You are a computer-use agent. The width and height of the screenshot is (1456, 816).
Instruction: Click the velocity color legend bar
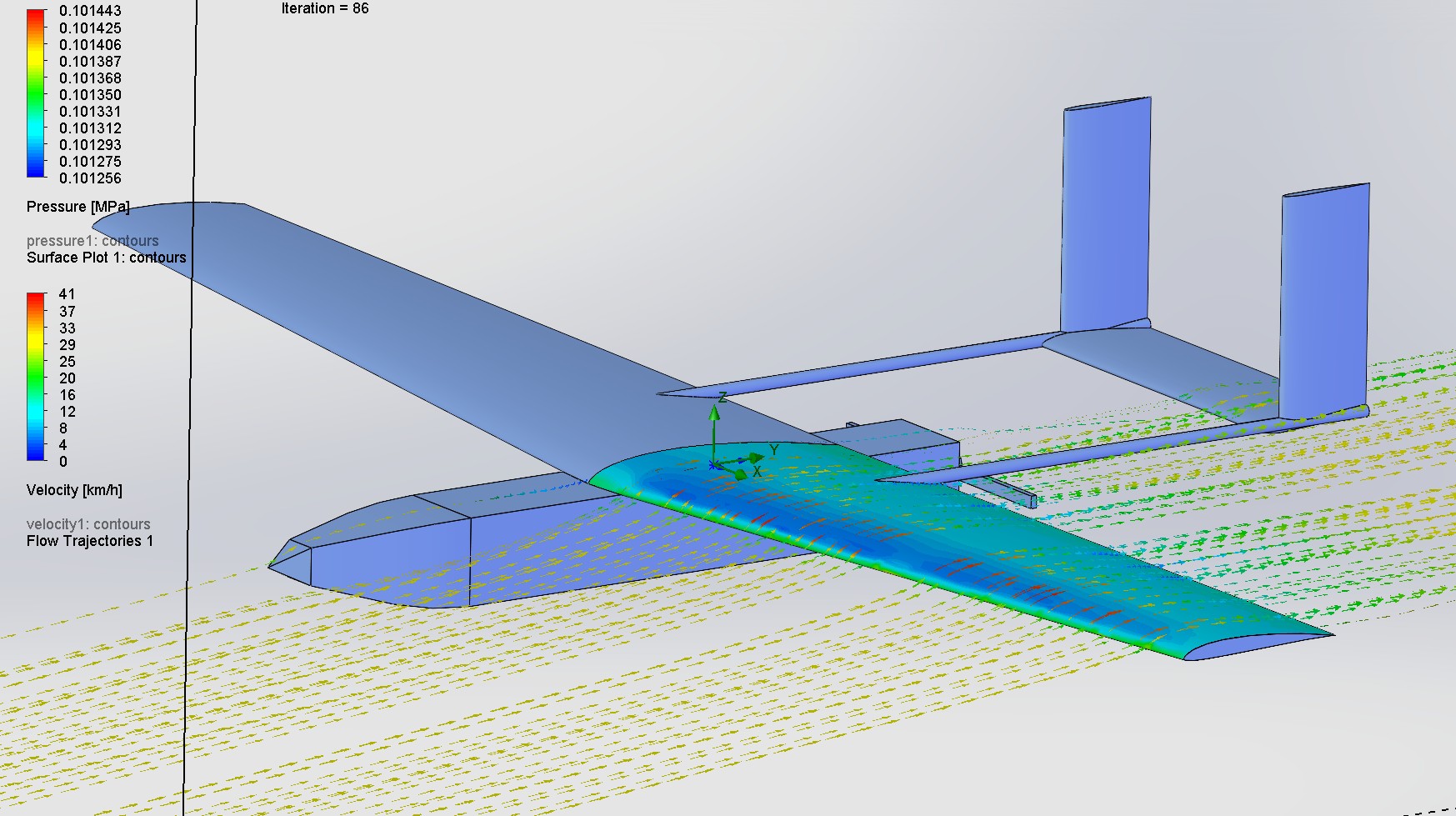click(36, 377)
